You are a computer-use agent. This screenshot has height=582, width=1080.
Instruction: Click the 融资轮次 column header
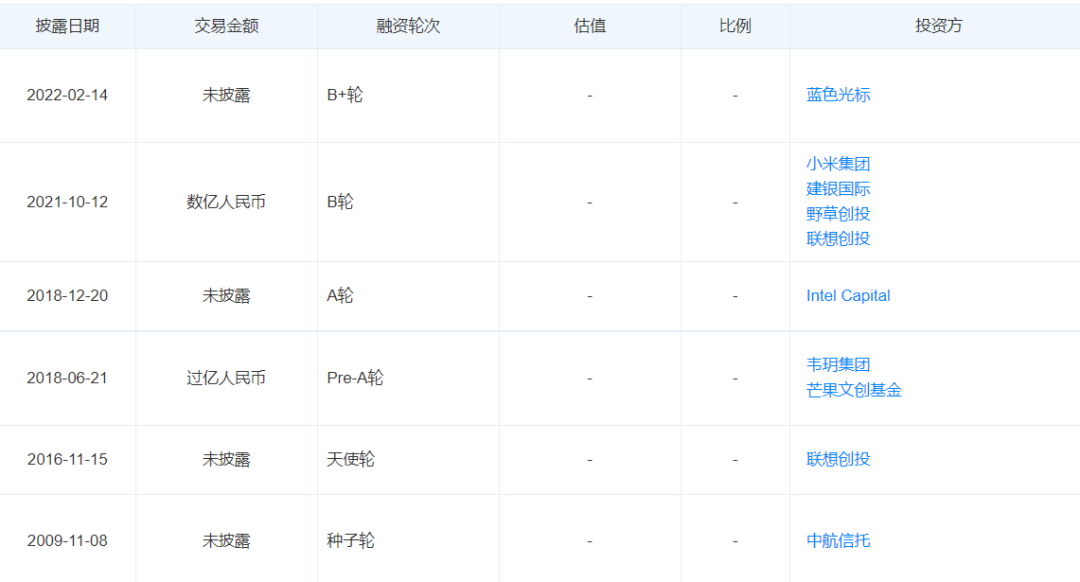(x=408, y=26)
